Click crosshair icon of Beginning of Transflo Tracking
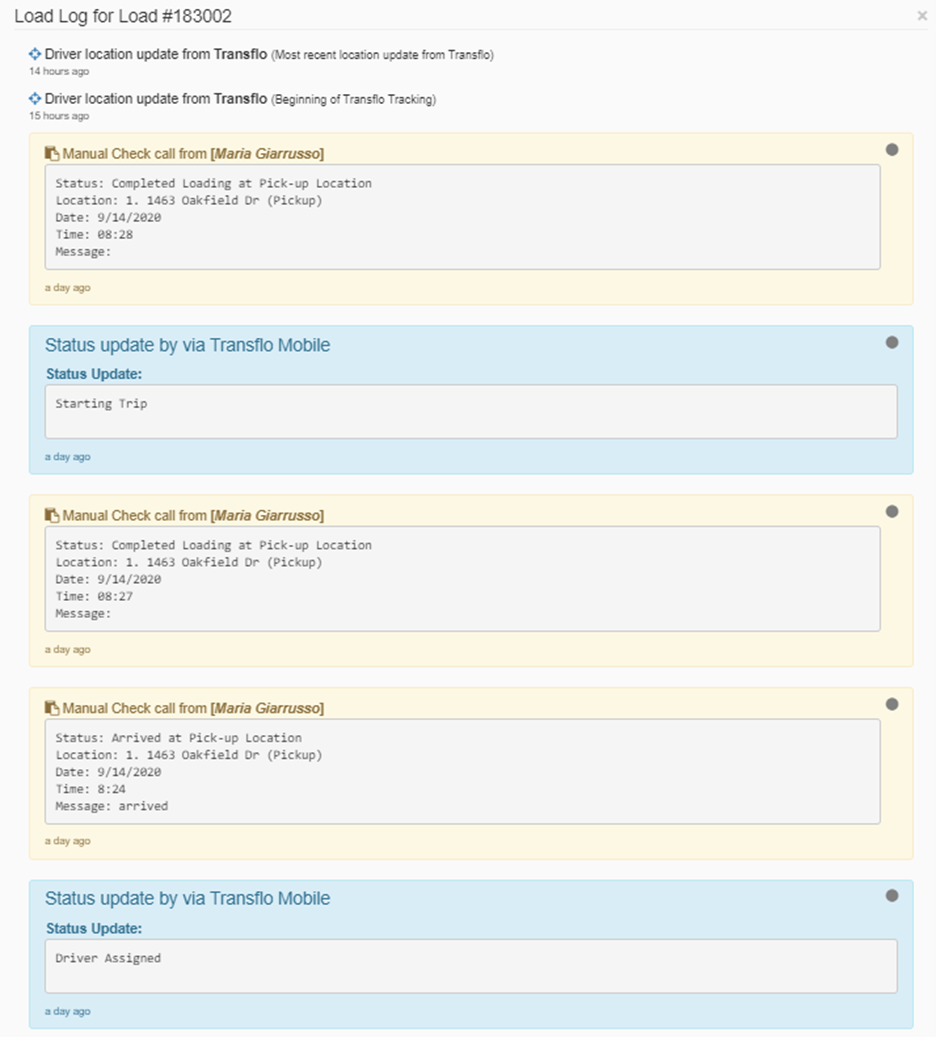This screenshot has height=1037, width=936. click(35, 99)
